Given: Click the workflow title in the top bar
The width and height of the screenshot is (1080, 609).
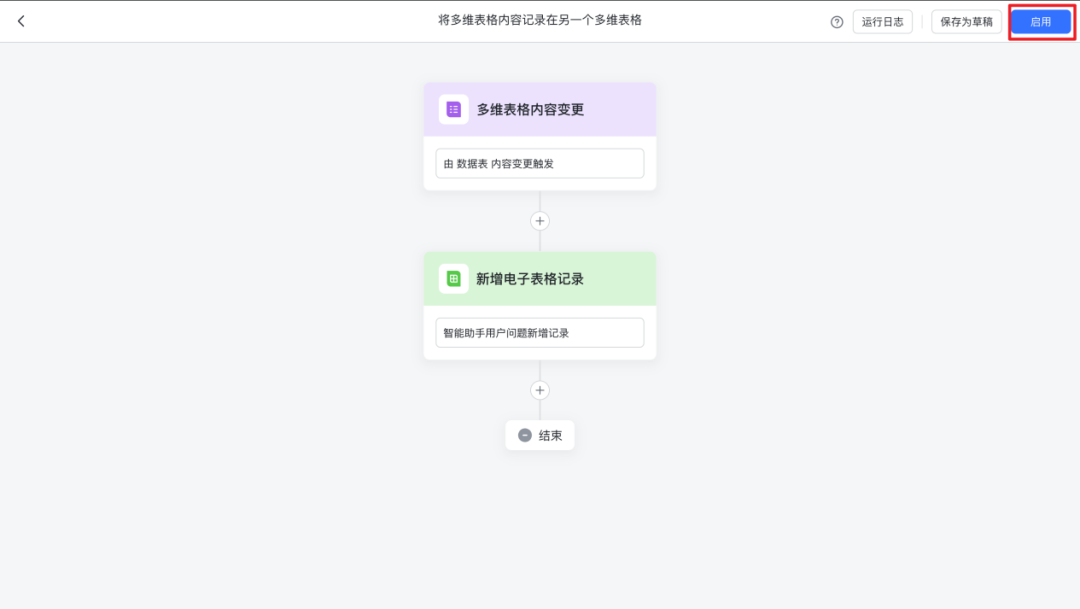Looking at the screenshot, I should [540, 20].
